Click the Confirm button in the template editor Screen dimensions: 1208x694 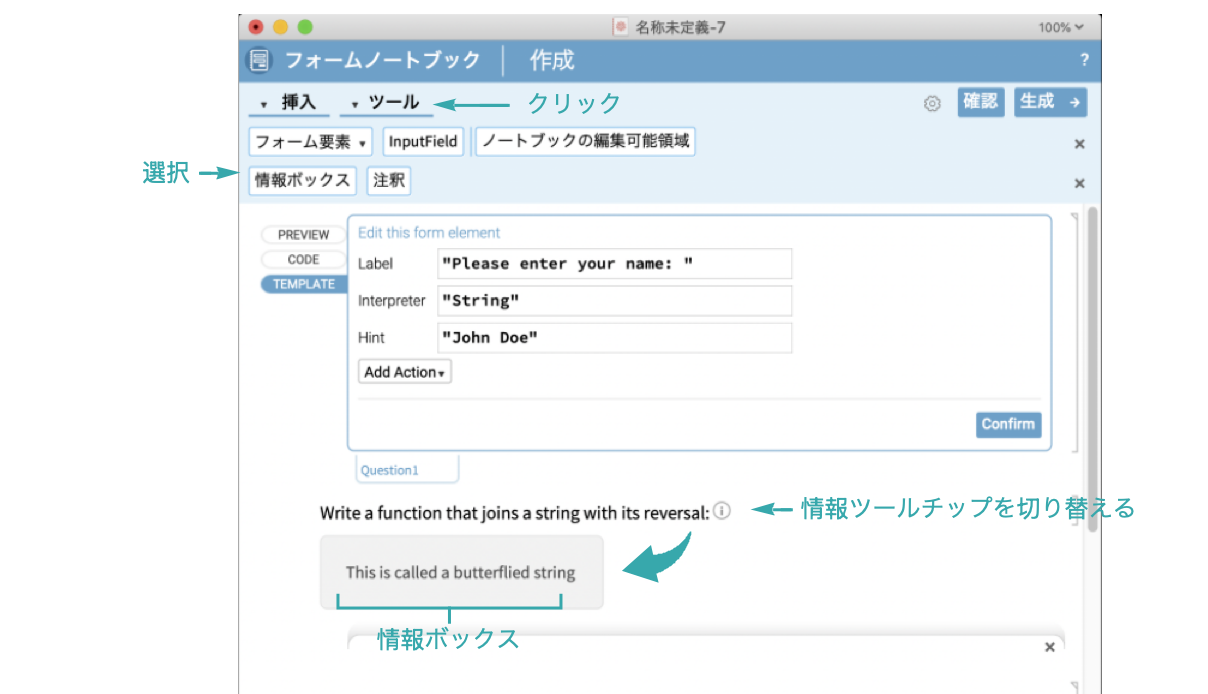(x=1008, y=424)
